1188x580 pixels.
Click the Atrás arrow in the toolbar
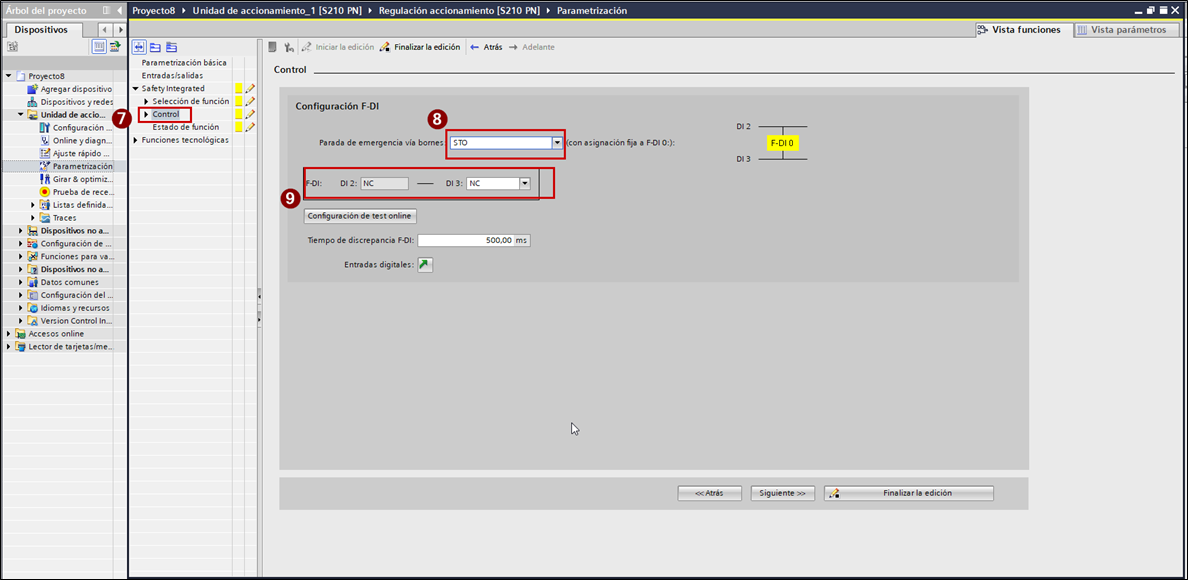point(475,47)
